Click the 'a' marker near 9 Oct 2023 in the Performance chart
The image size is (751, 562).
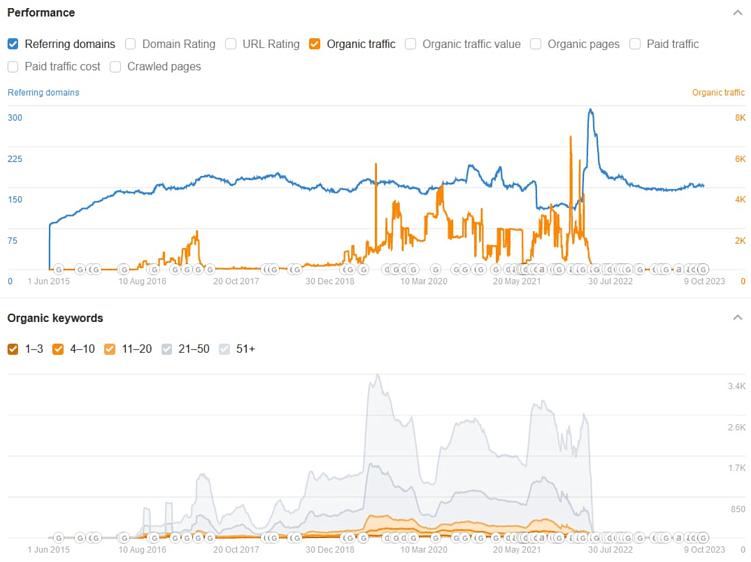point(678,270)
